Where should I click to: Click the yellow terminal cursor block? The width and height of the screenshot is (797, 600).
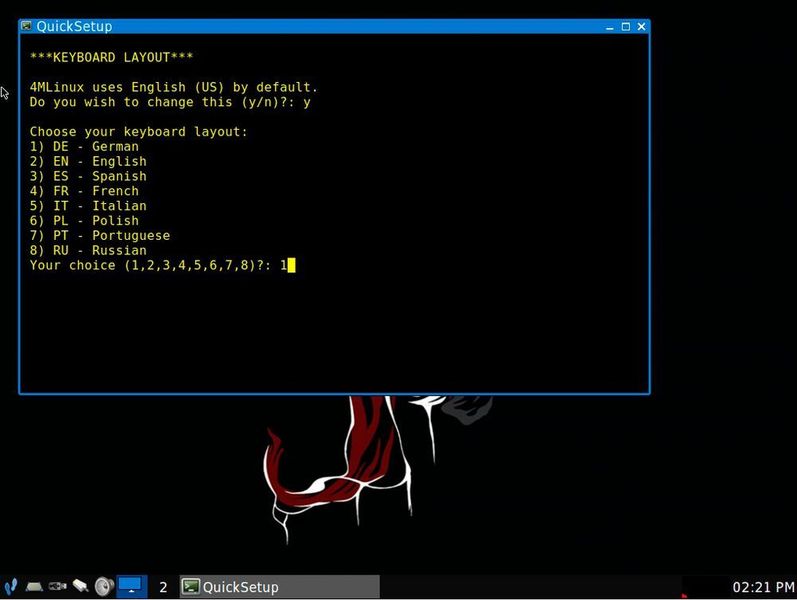click(291, 265)
